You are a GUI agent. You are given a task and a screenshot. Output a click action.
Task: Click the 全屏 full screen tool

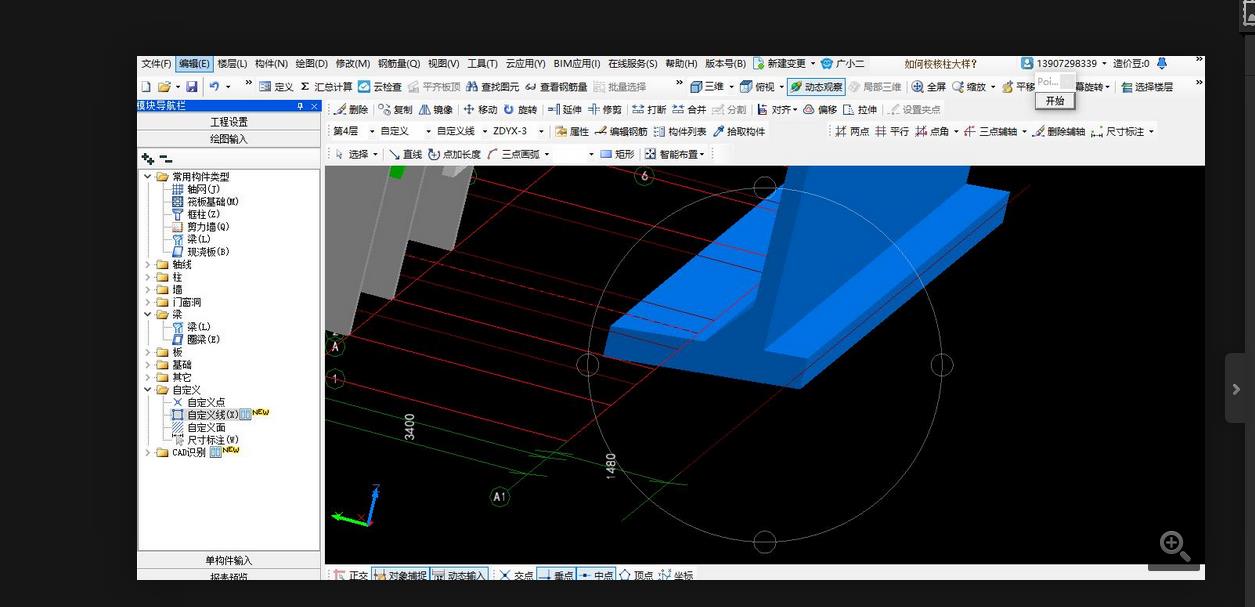929,87
